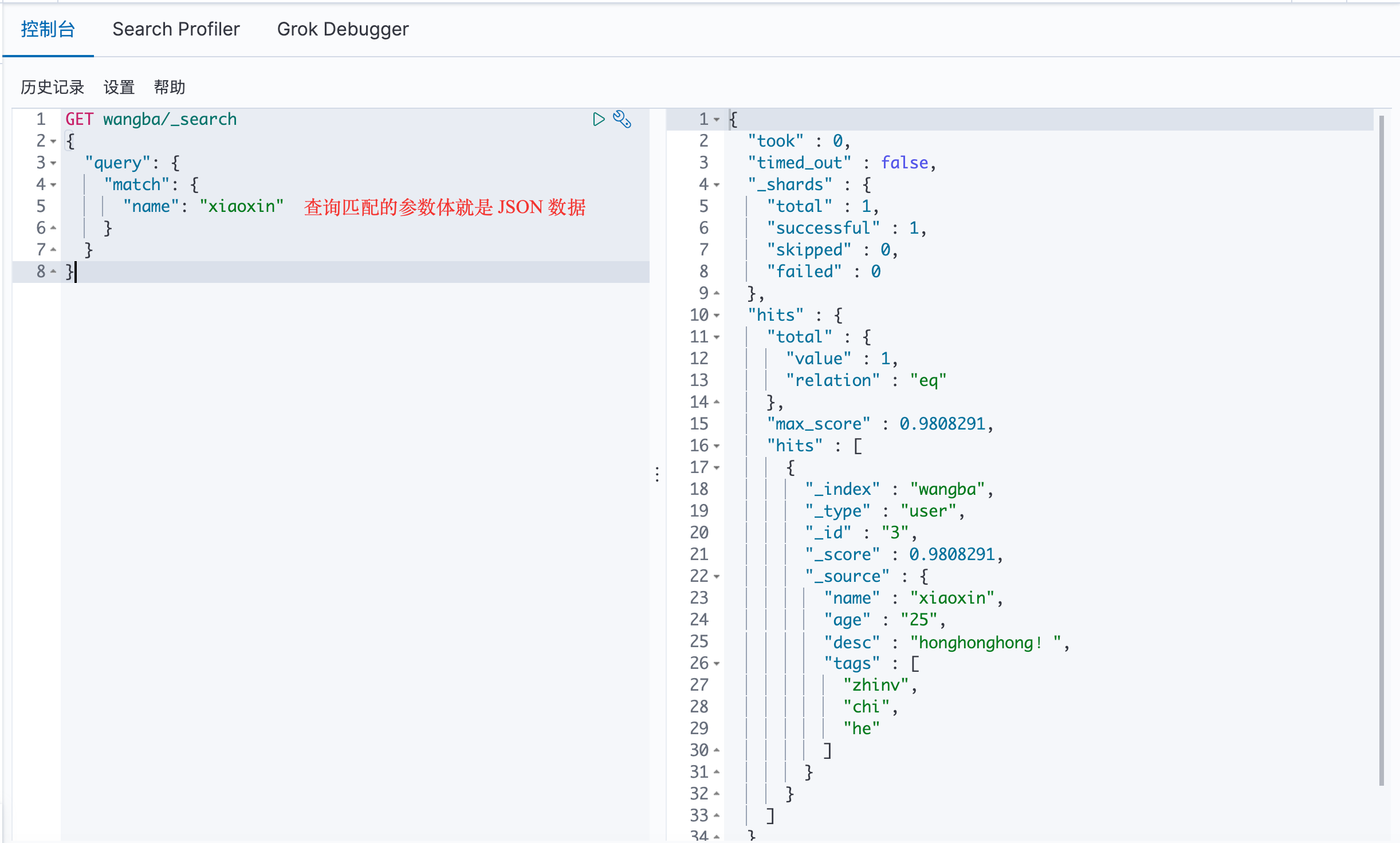
Task: Click the send request play icon
Action: click(x=599, y=119)
